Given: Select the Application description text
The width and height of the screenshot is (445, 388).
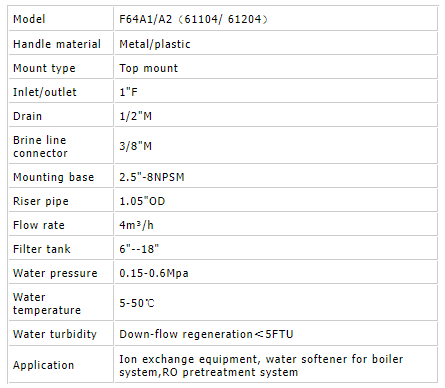Looking at the screenshot, I should (261, 365).
